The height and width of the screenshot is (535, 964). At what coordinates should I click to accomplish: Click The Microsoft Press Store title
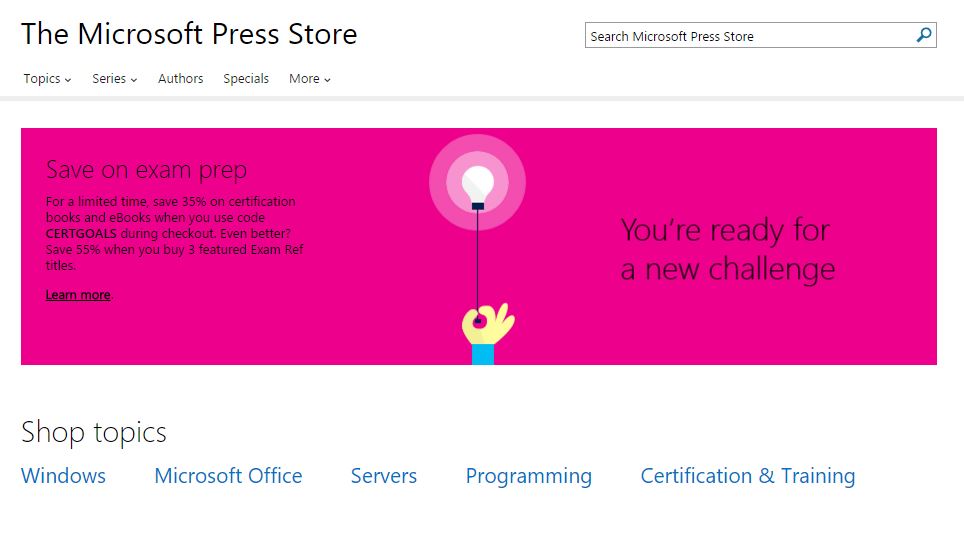189,34
